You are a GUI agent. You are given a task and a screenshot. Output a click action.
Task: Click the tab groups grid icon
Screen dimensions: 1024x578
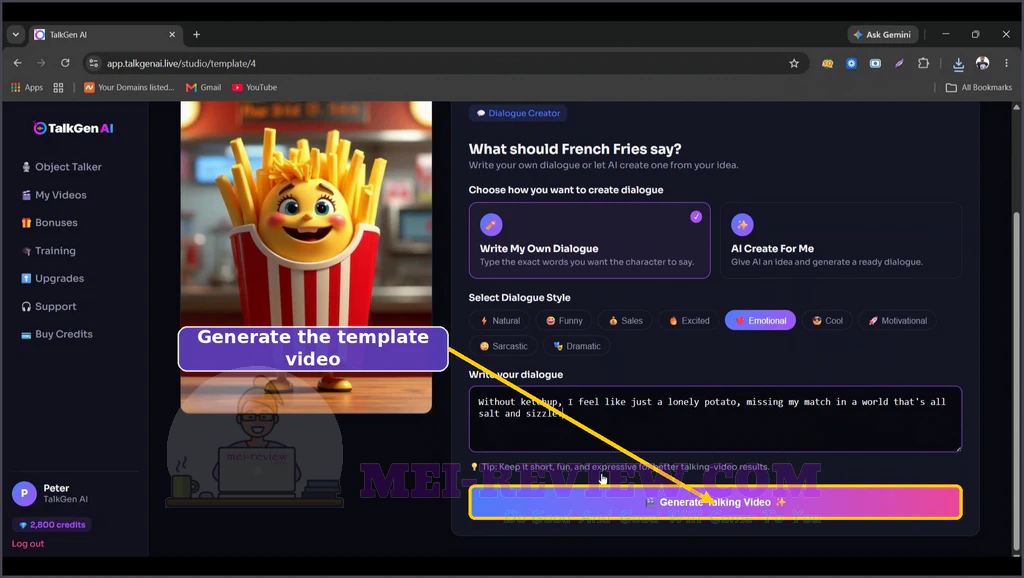coord(58,88)
